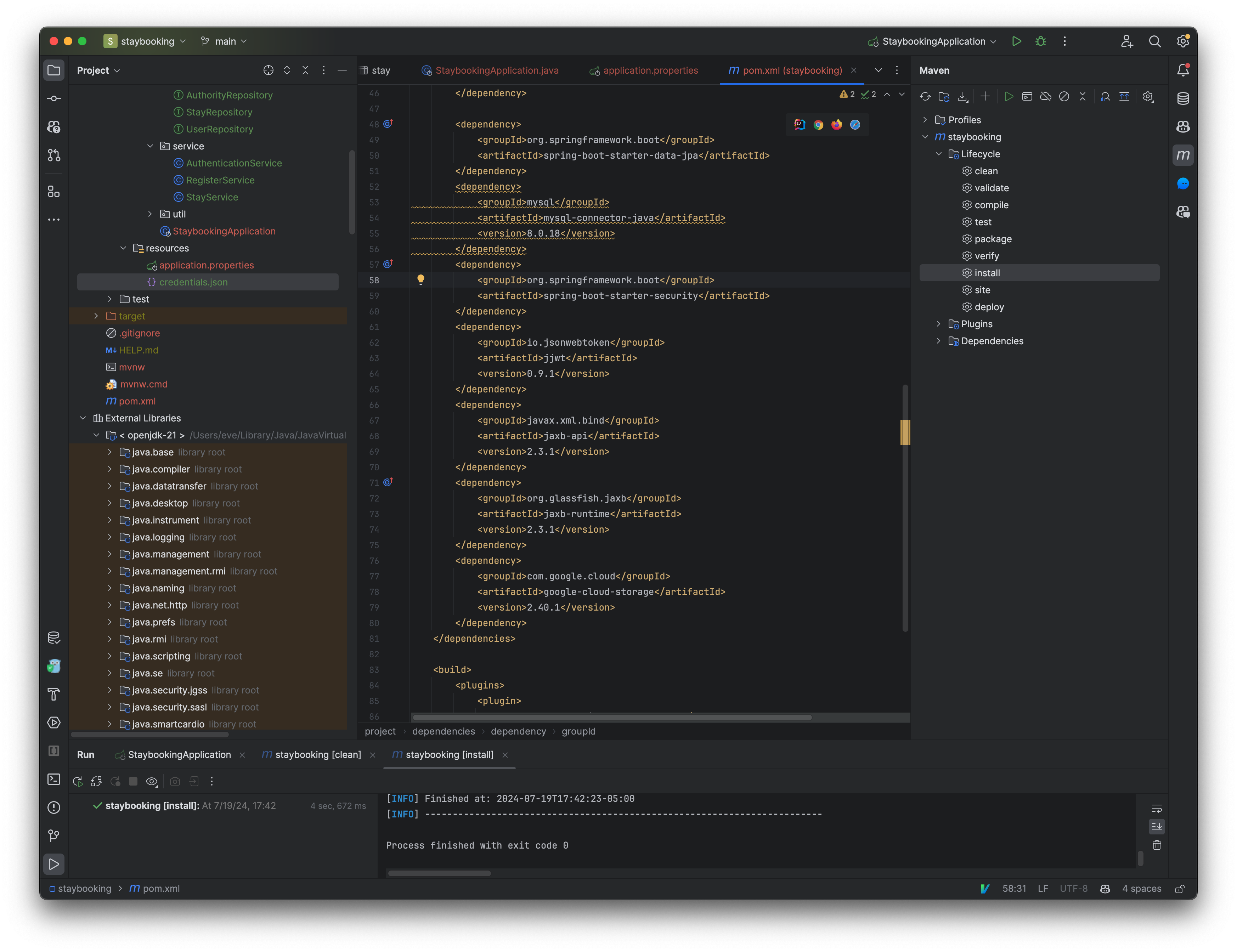Switch to the application.properties tab
Screen dimensions: 1237x952
click(x=650, y=70)
